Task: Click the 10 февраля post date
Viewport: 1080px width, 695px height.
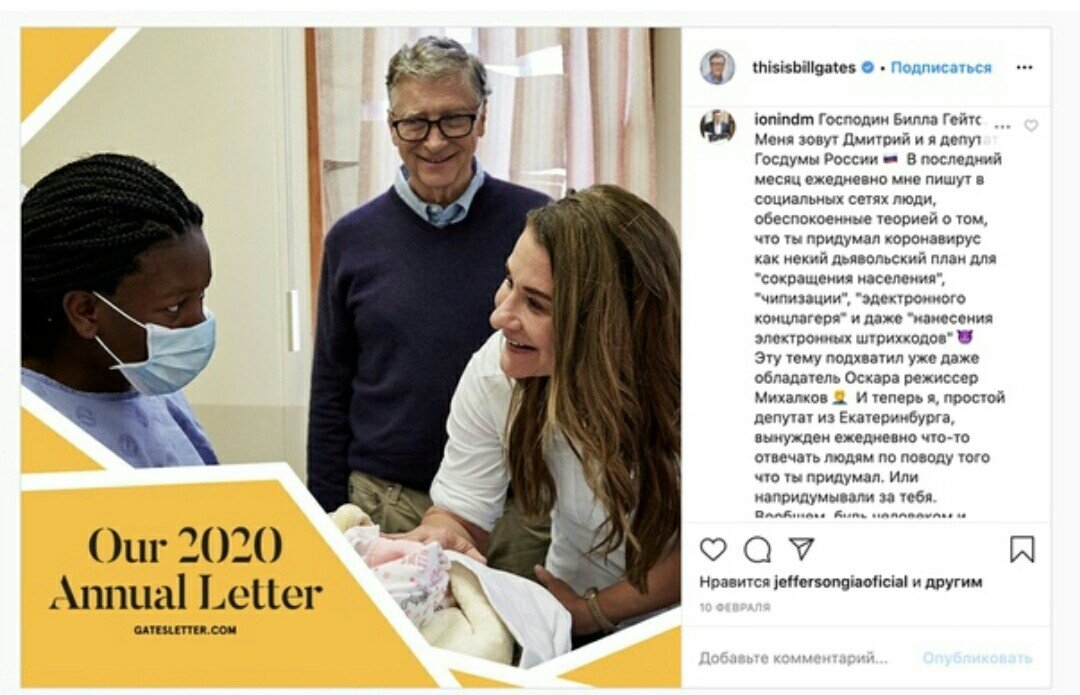Action: (x=735, y=608)
